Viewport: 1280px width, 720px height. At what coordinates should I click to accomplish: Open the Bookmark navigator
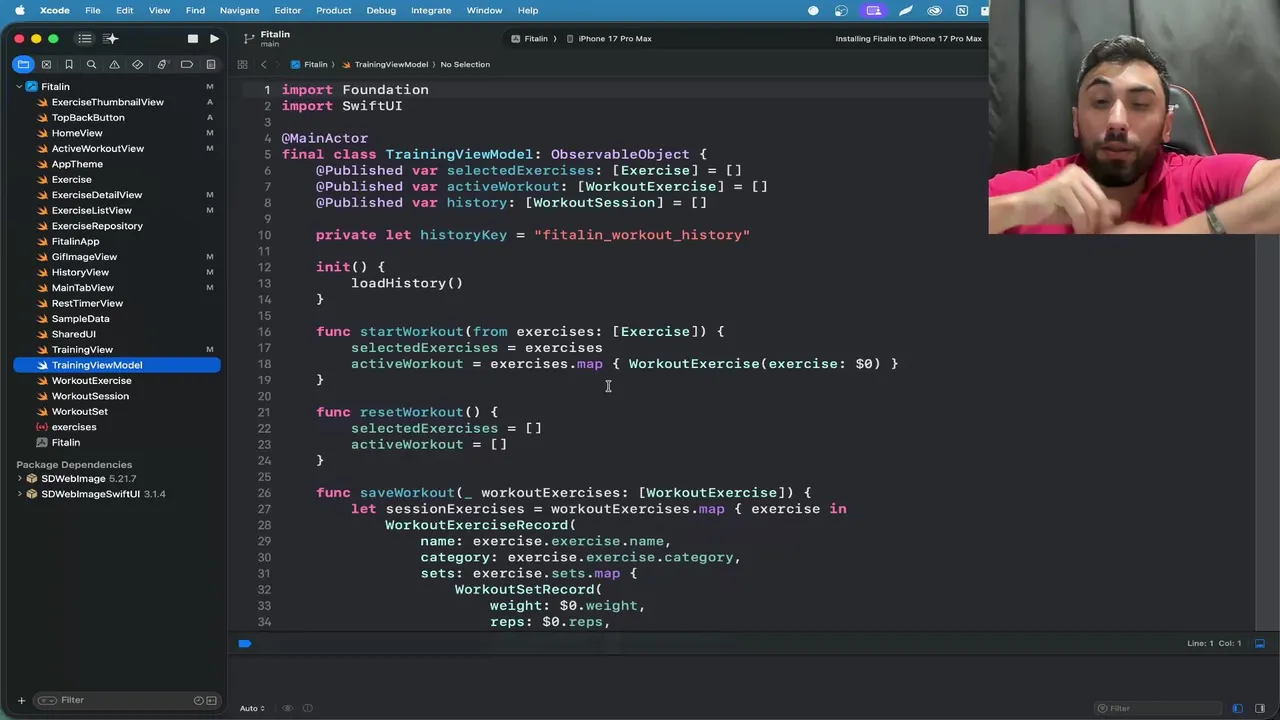(x=69, y=64)
